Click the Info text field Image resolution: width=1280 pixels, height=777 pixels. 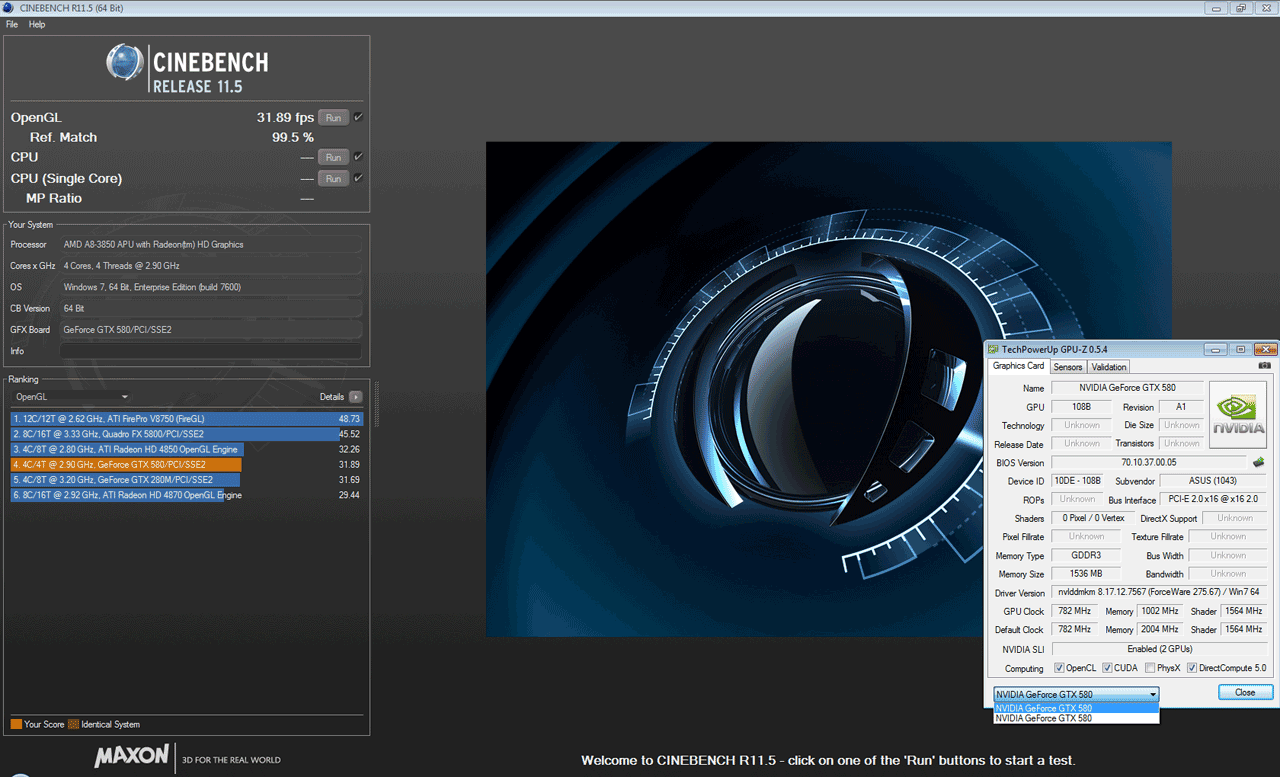click(x=210, y=351)
